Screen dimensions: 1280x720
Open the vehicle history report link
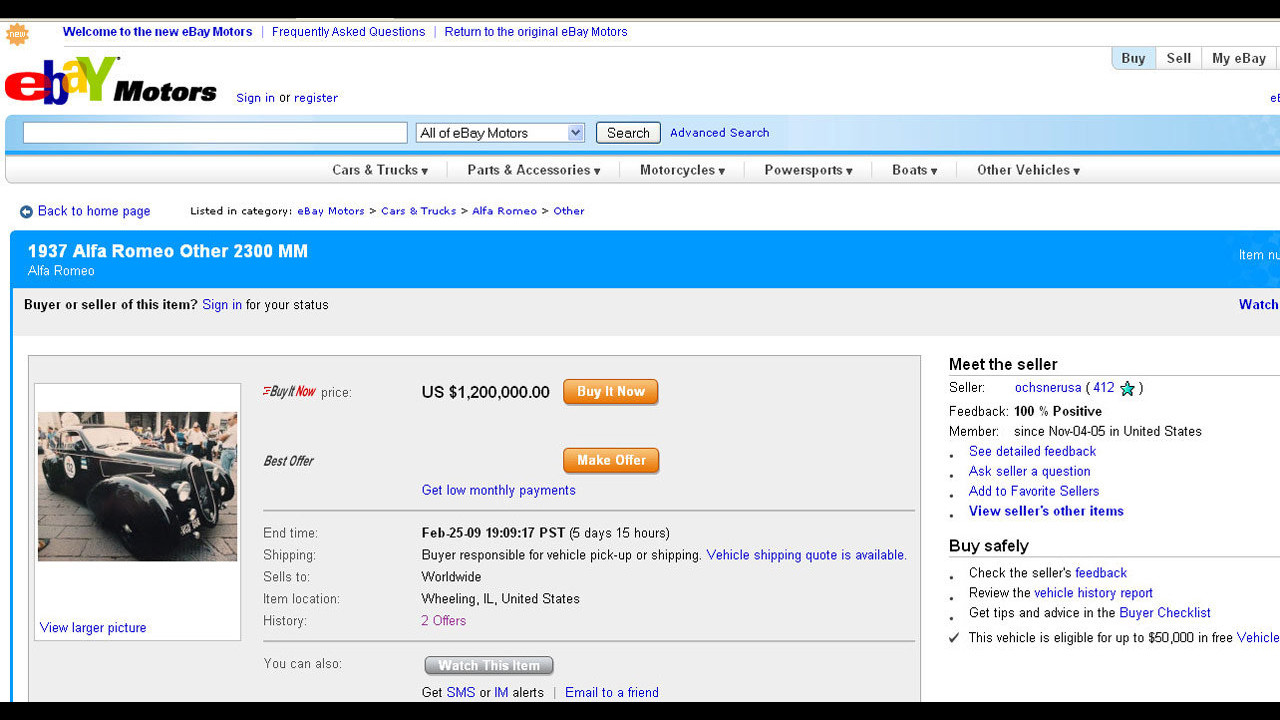[x=1093, y=593]
